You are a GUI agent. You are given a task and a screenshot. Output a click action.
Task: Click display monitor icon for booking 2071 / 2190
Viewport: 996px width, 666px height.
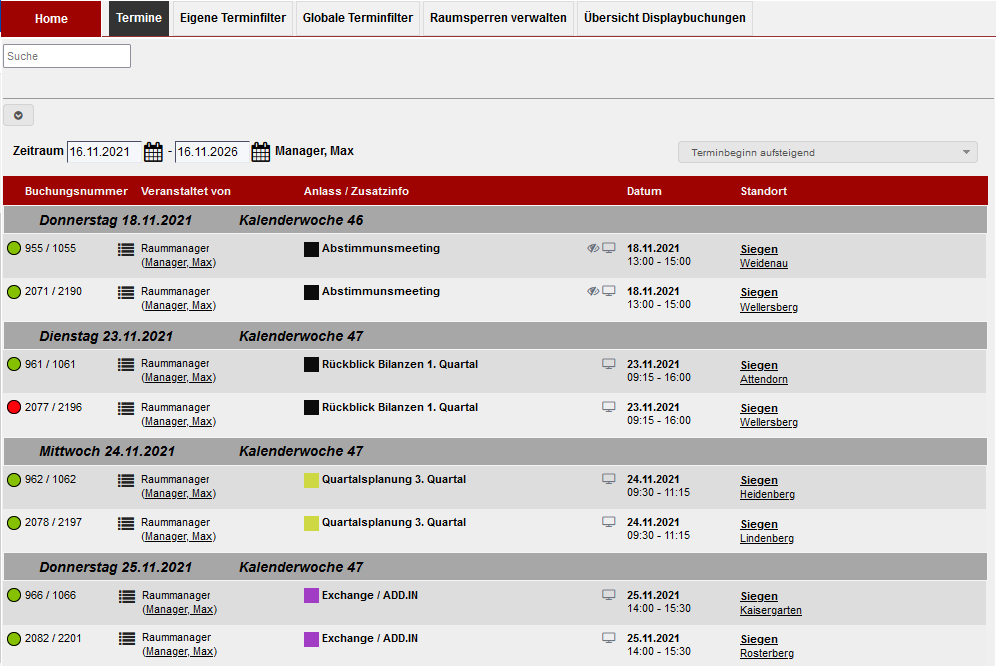(609, 292)
